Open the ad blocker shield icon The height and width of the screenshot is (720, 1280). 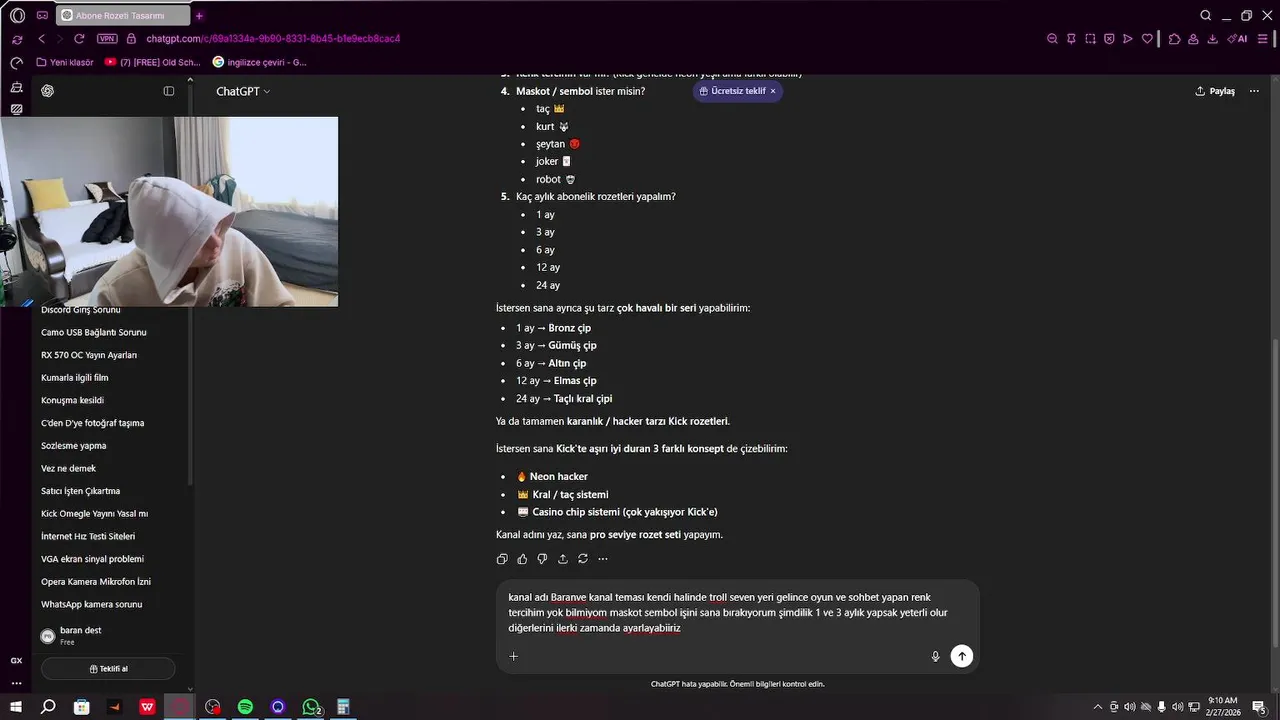coord(1109,39)
